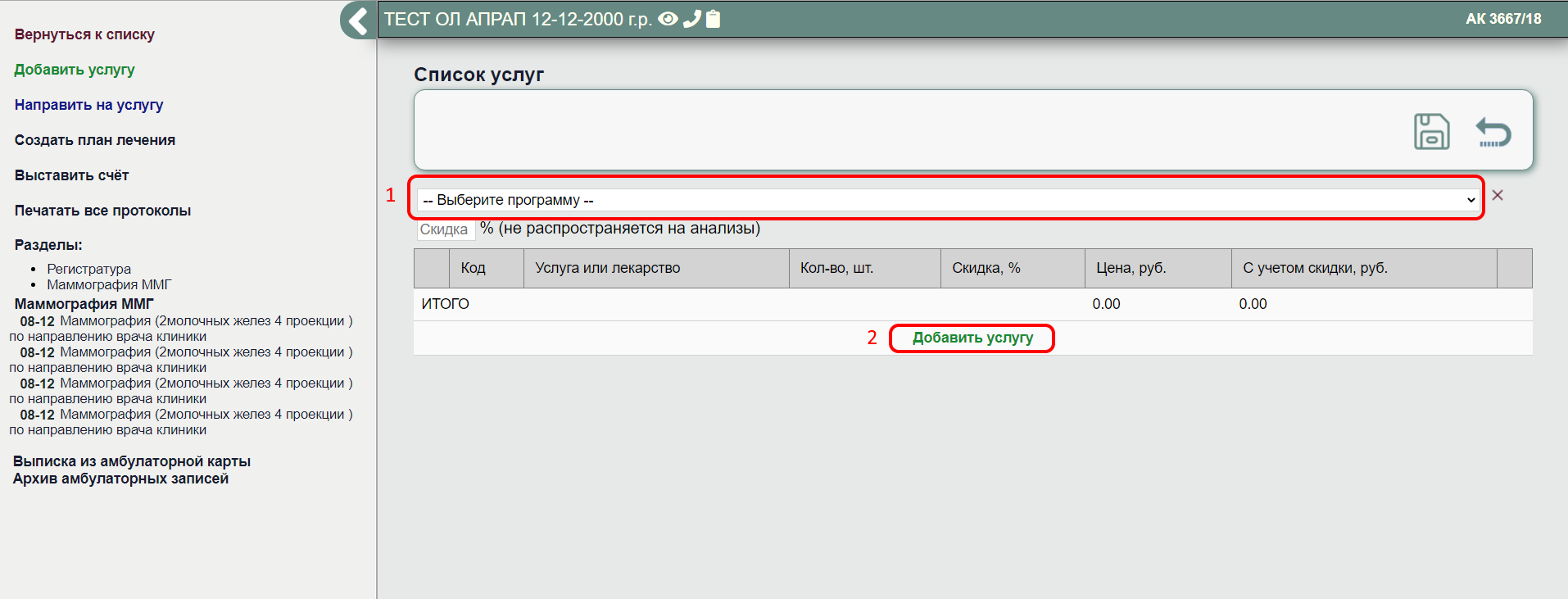Viewport: 1568px width, 599px height.
Task: Open 'Создать план лечения'
Action: [95, 140]
